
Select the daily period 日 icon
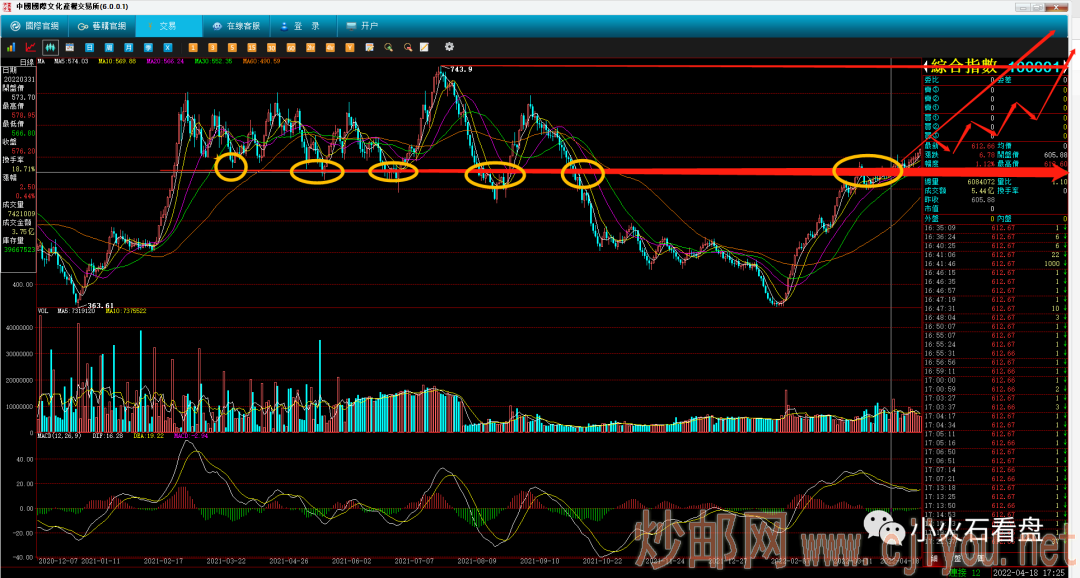(x=89, y=47)
